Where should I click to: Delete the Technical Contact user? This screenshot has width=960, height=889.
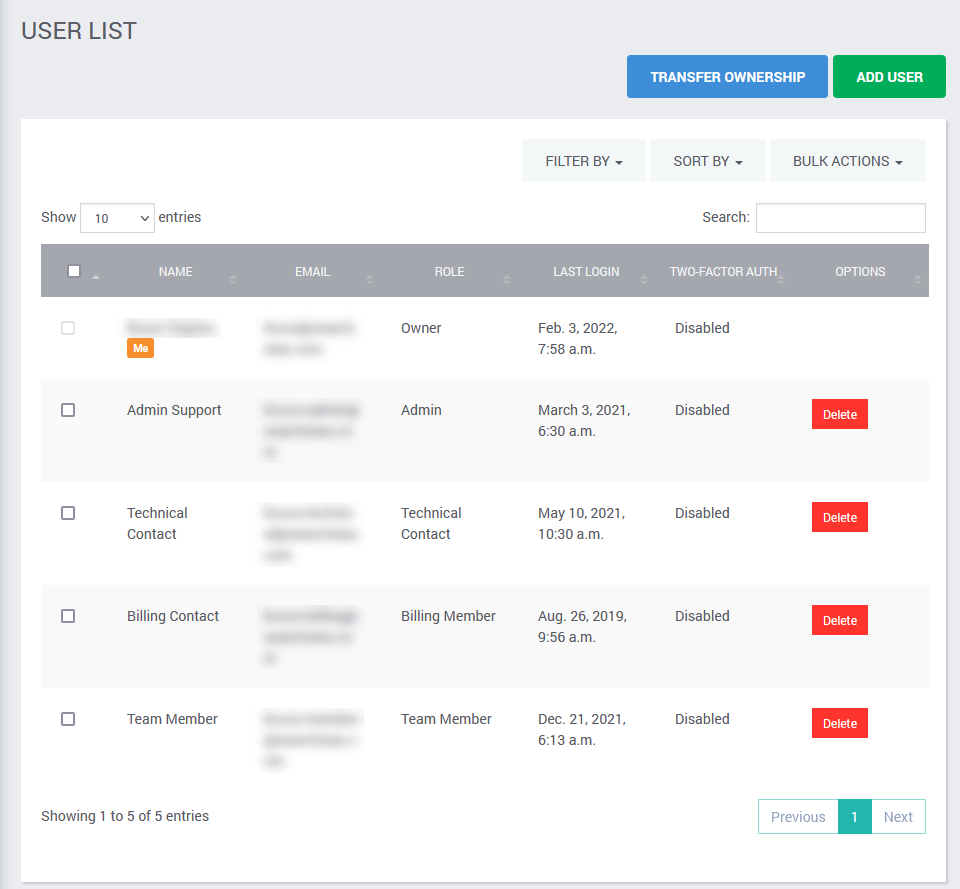[839, 517]
